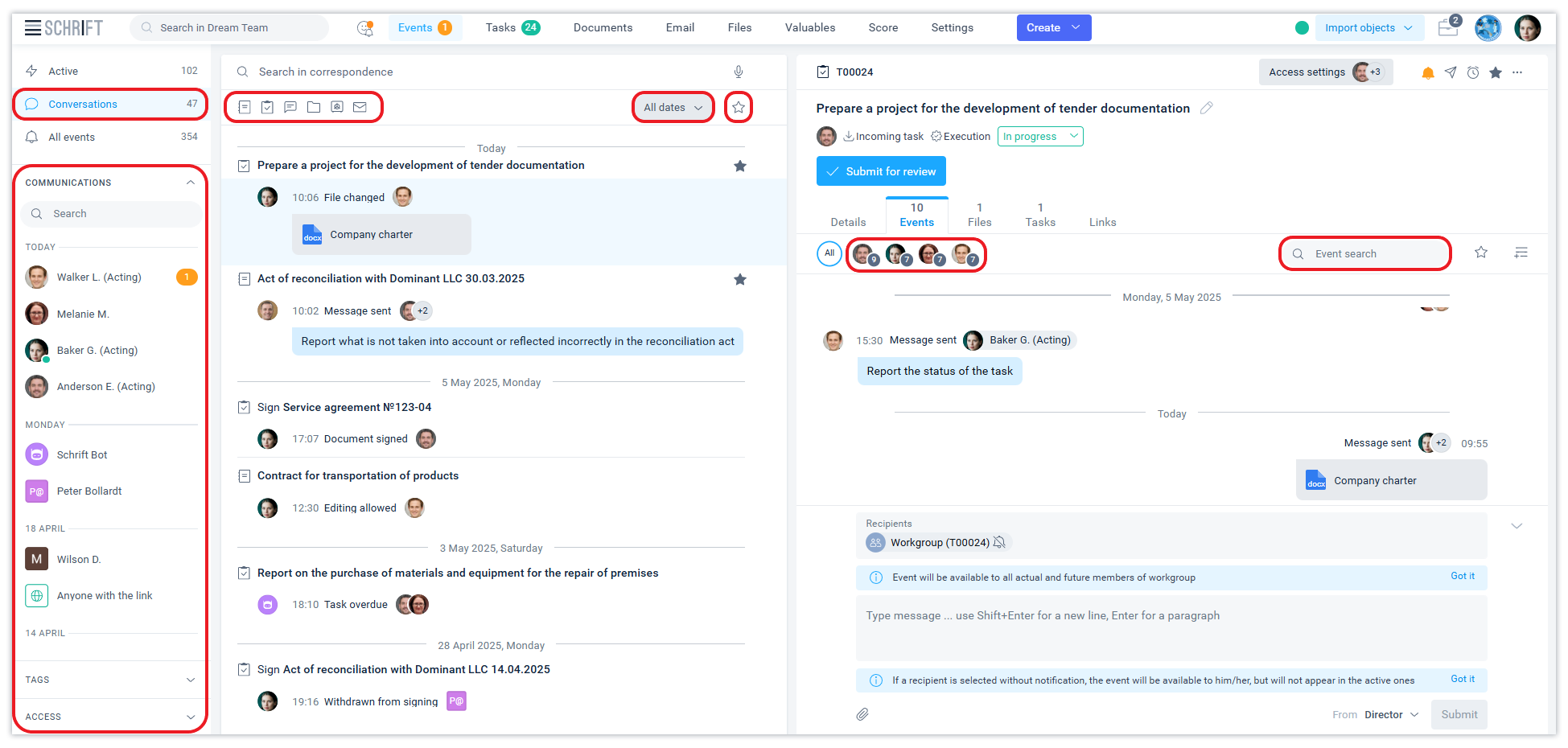
Task: Click the microphone icon in correspondence search
Action: pyautogui.click(x=738, y=72)
